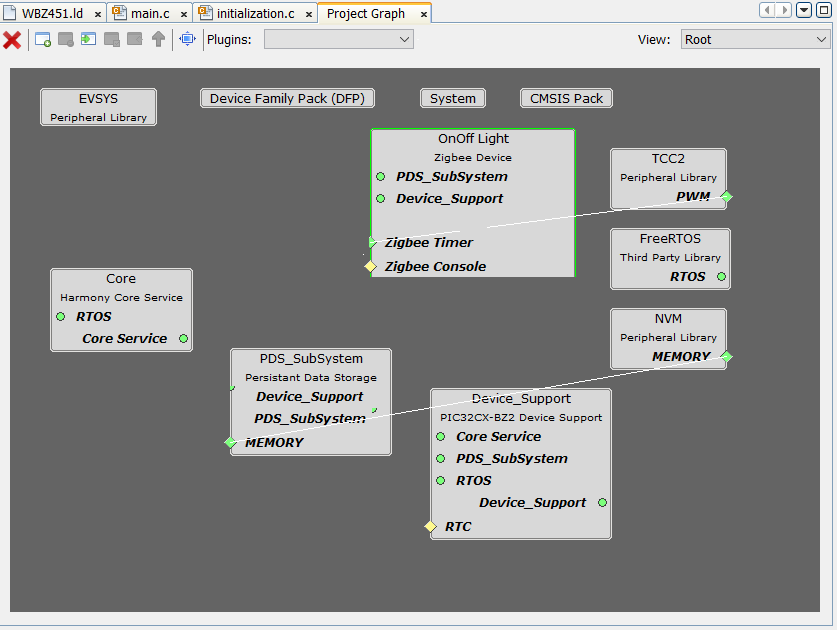Screen dimensions: 837x630
Task: Switch to the main.c tab
Action: 151,14
